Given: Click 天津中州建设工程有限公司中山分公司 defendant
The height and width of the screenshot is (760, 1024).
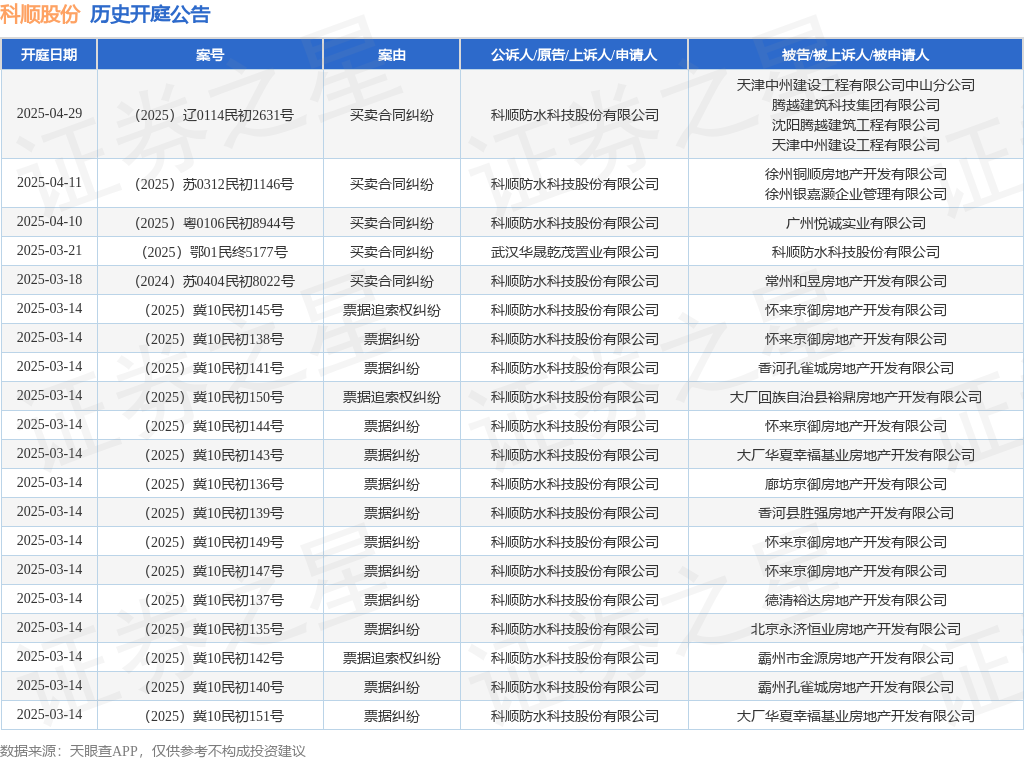Looking at the screenshot, I should click(856, 85).
